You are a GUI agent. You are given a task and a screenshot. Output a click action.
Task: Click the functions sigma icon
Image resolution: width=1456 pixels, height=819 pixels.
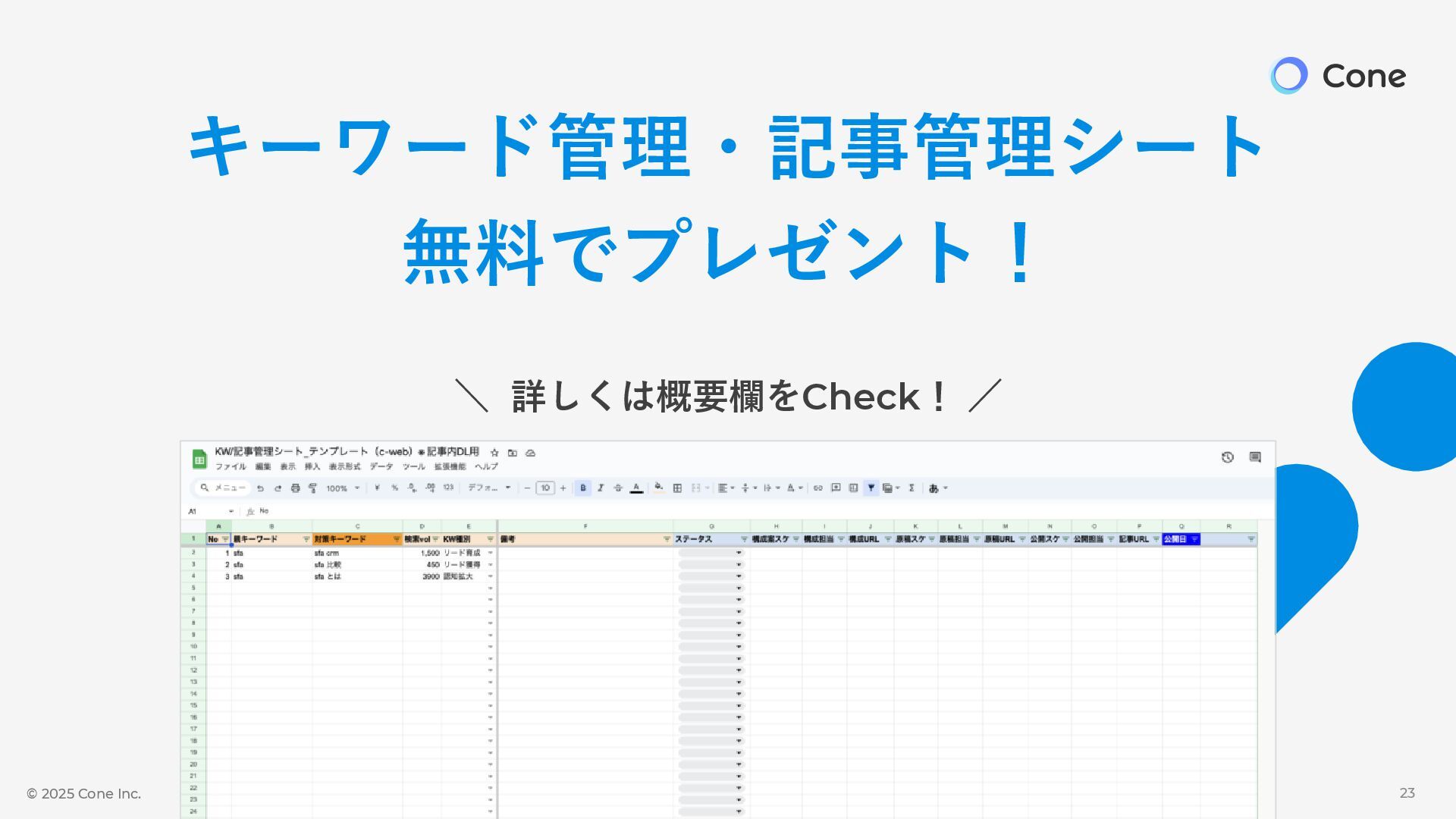click(x=912, y=488)
